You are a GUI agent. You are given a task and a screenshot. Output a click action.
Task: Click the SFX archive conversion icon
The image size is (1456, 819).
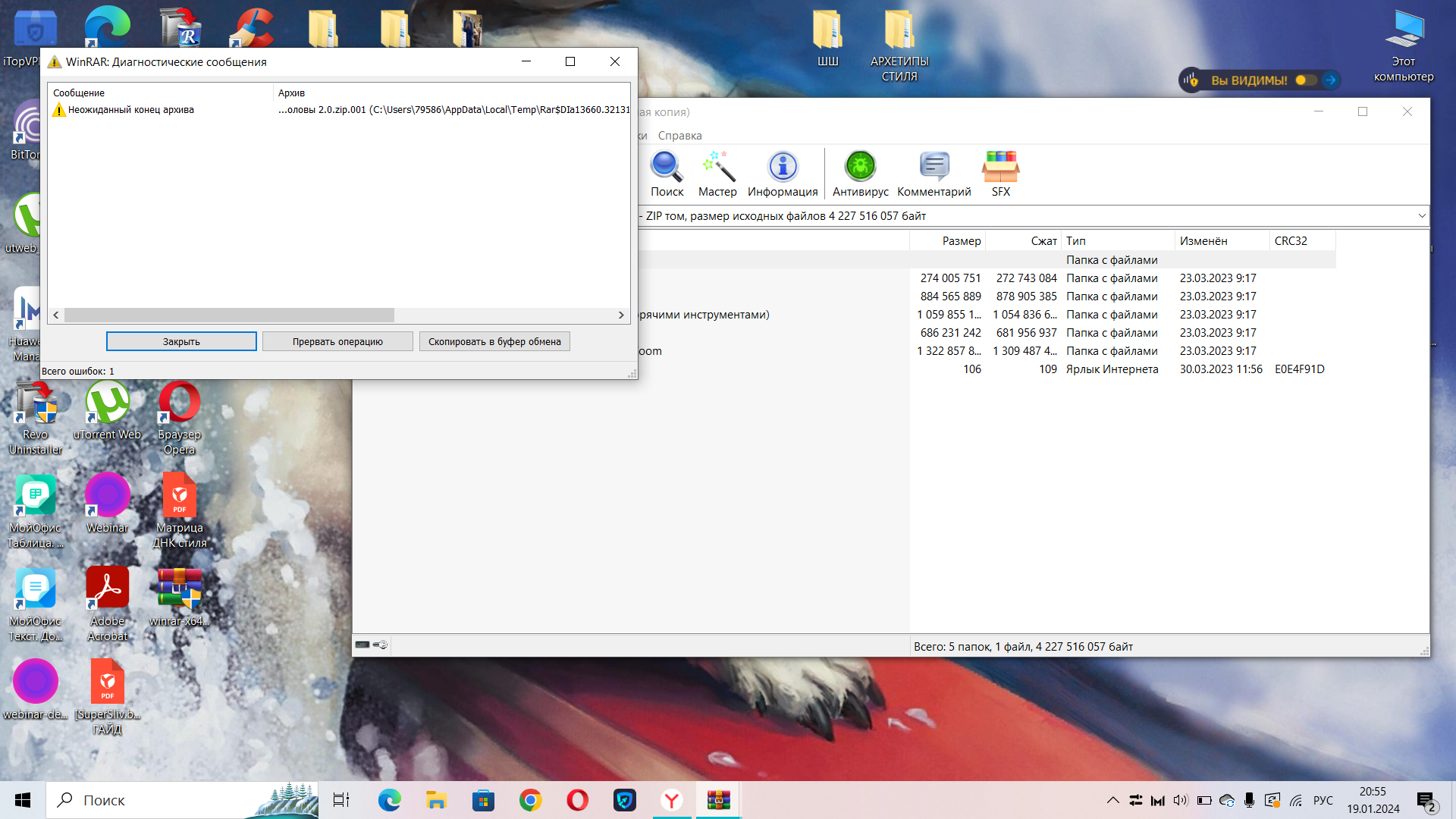[x=1000, y=173]
